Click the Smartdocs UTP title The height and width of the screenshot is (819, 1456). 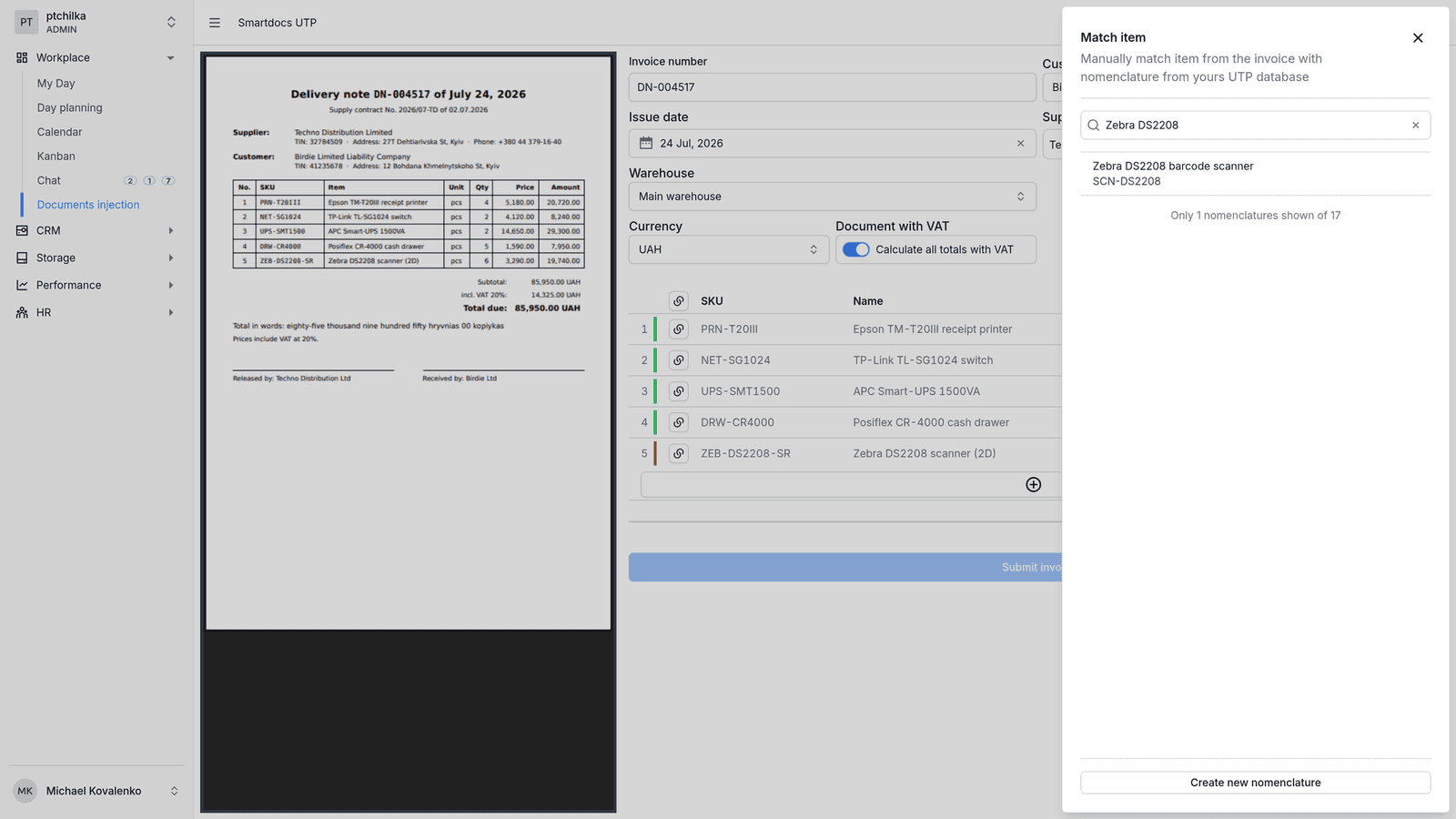278,23
